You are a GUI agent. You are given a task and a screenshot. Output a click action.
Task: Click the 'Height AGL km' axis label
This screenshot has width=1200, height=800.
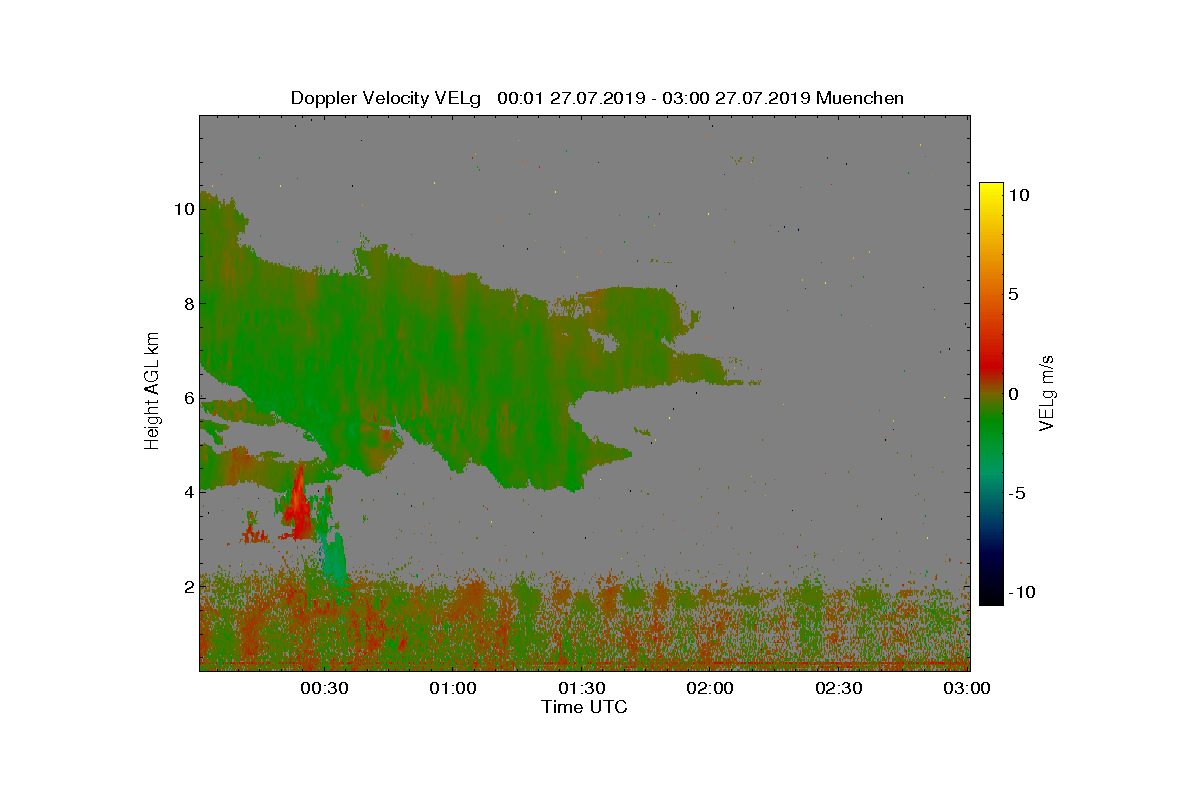tap(152, 392)
